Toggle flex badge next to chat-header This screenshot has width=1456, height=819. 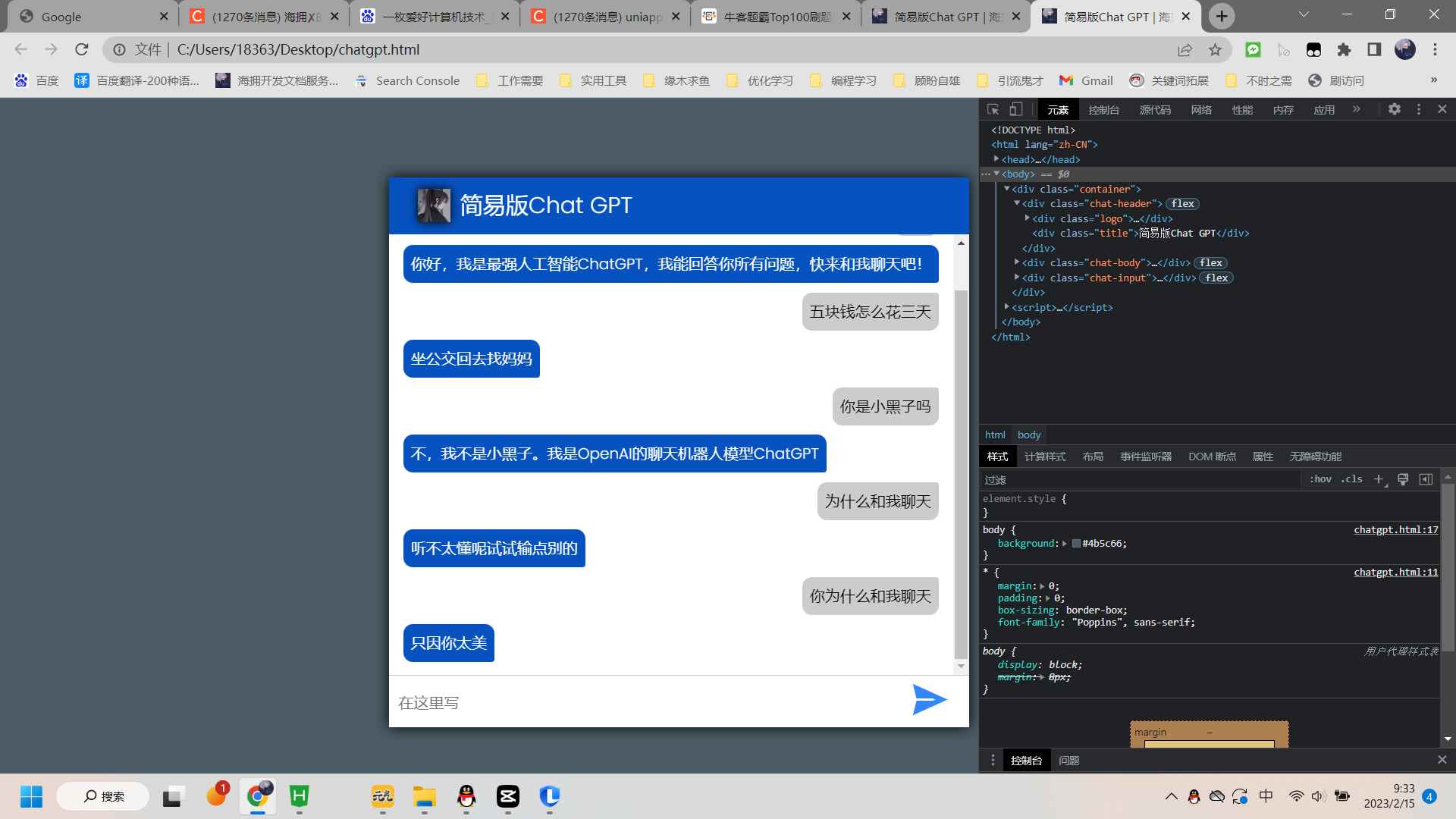pos(1182,204)
